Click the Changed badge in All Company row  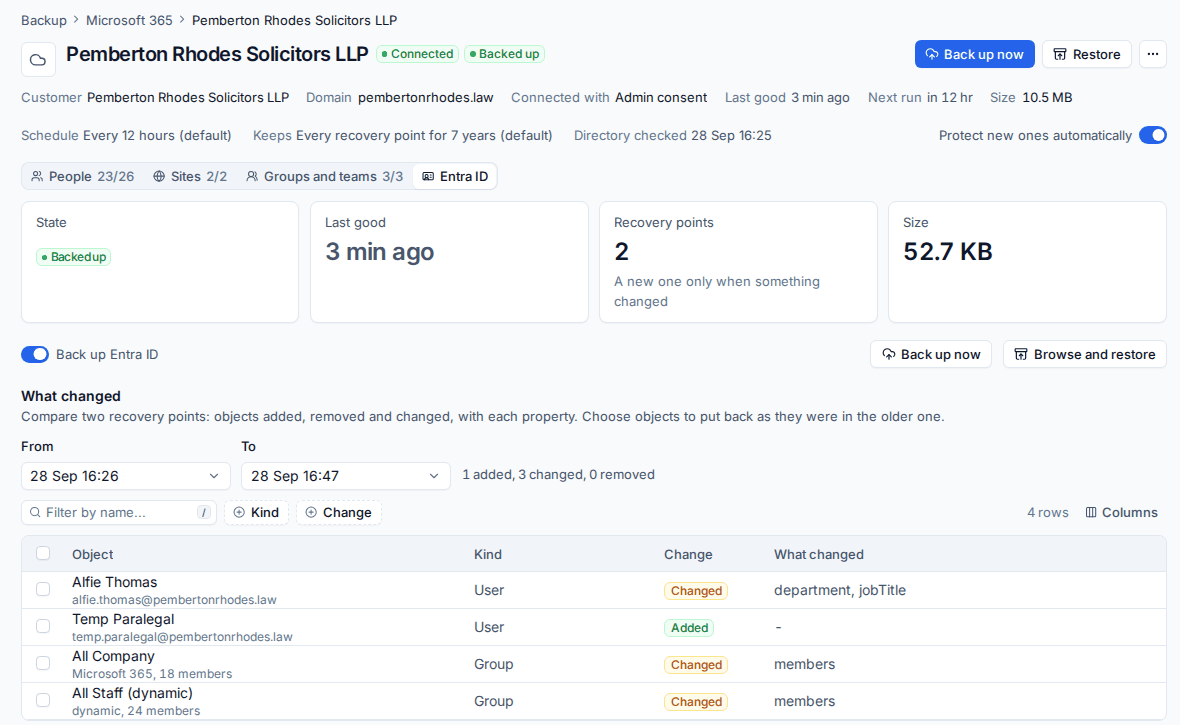696,665
